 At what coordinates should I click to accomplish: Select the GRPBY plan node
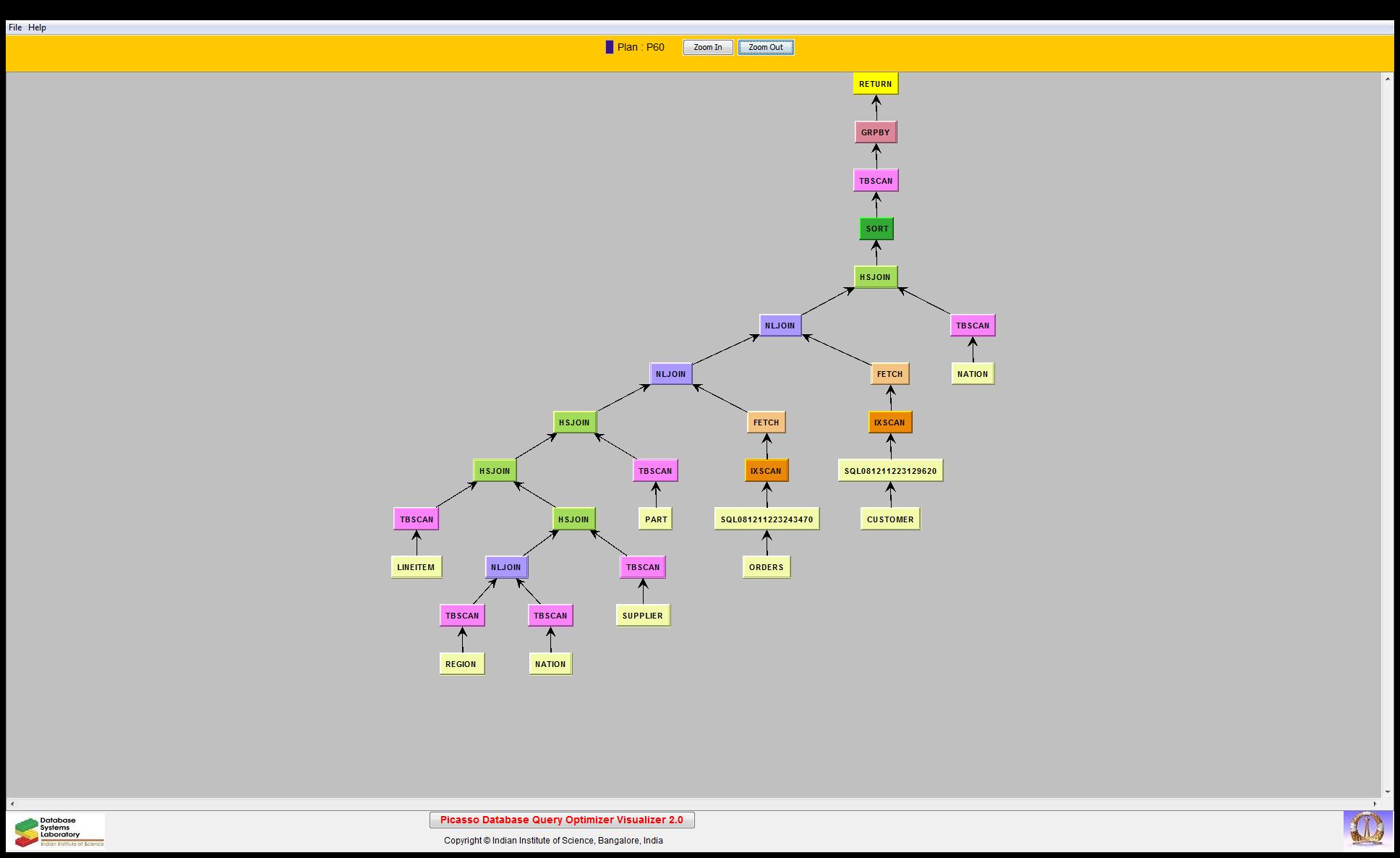(875, 132)
